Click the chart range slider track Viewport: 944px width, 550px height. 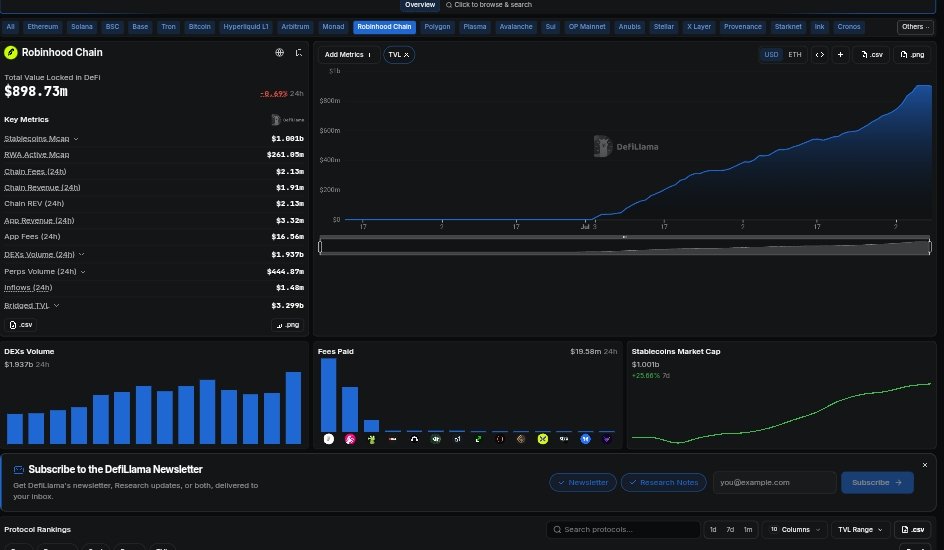click(x=625, y=247)
